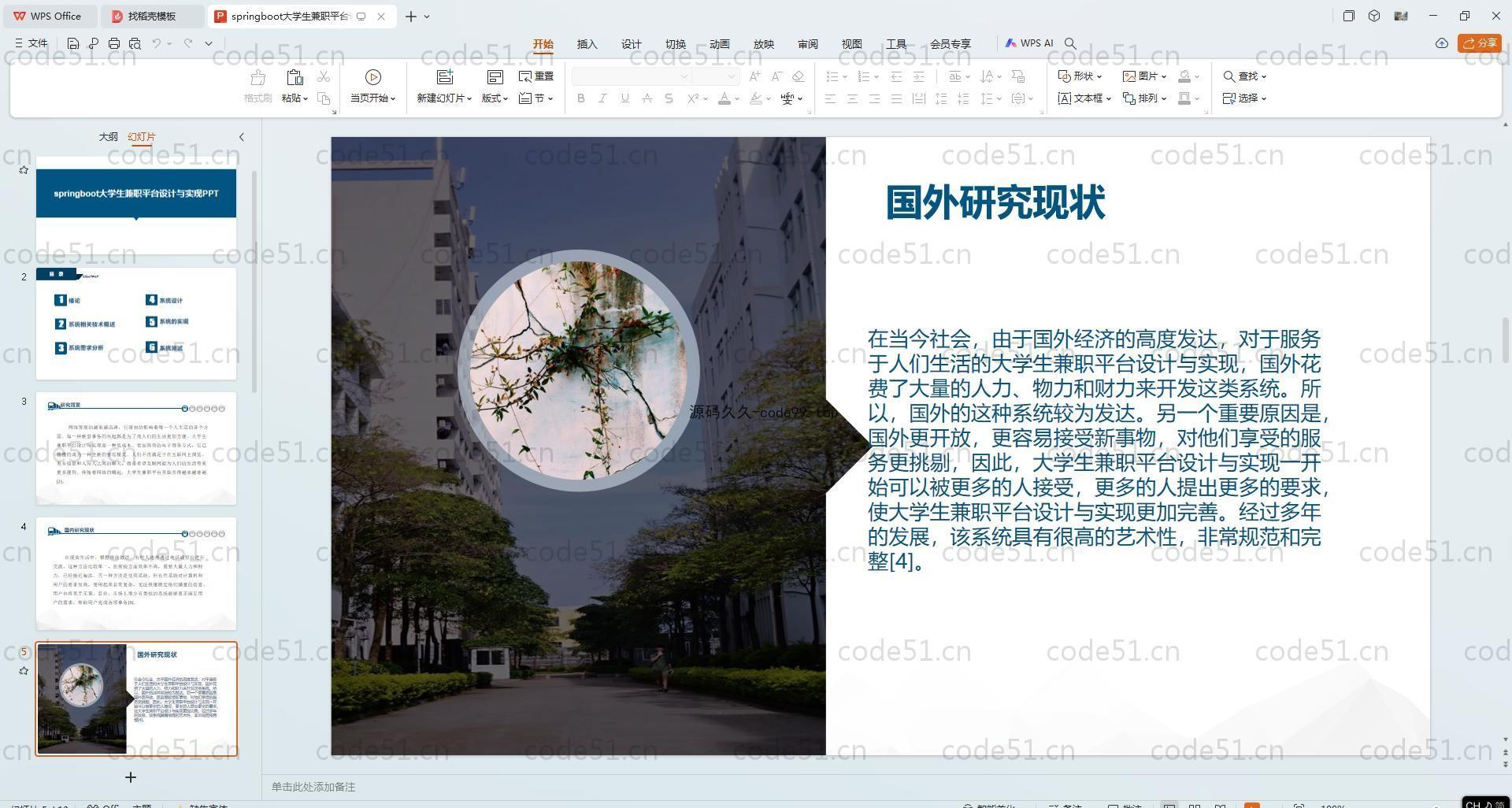The image size is (1512, 808).
Task: Click the text direction icon
Action: point(988,76)
